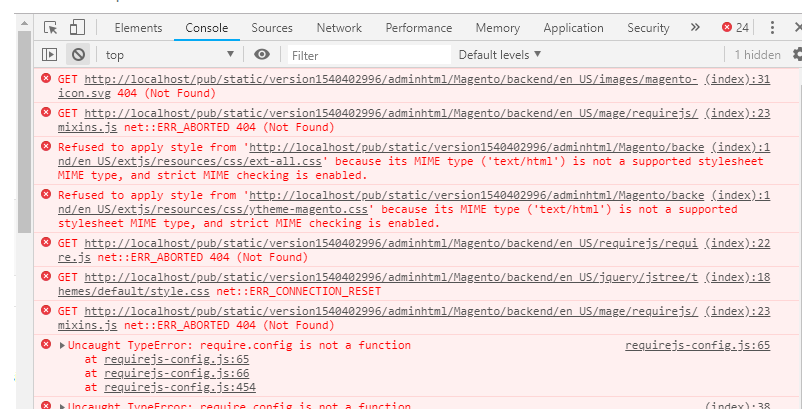The height and width of the screenshot is (409, 808).
Task: Switch to the Network tab
Action: coord(339,28)
